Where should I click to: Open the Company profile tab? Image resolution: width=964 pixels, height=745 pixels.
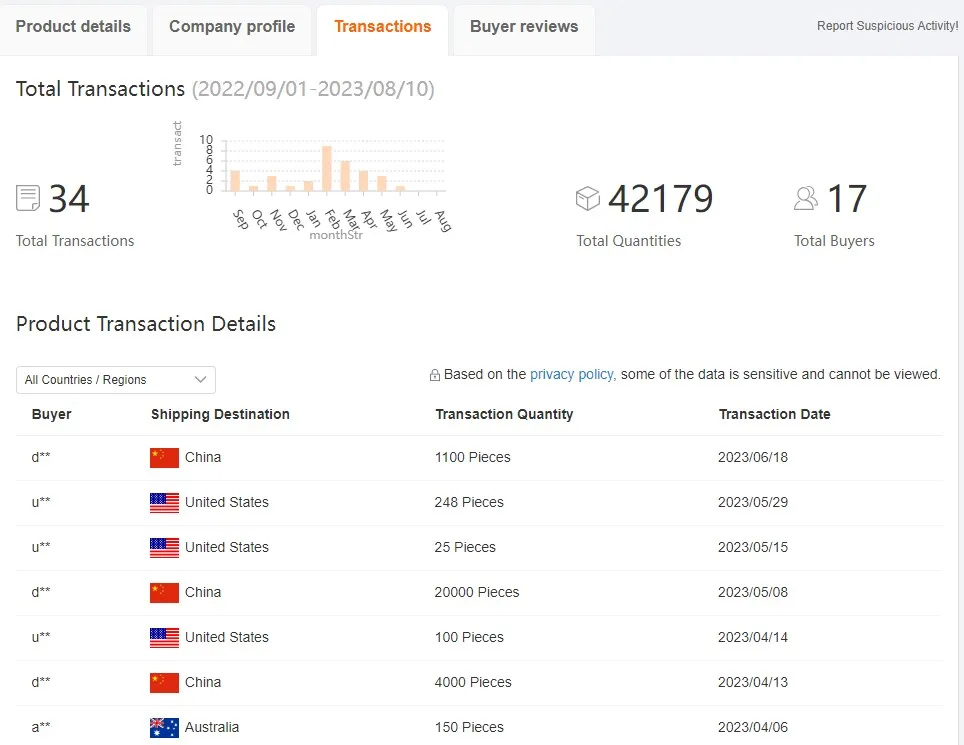click(x=232, y=27)
